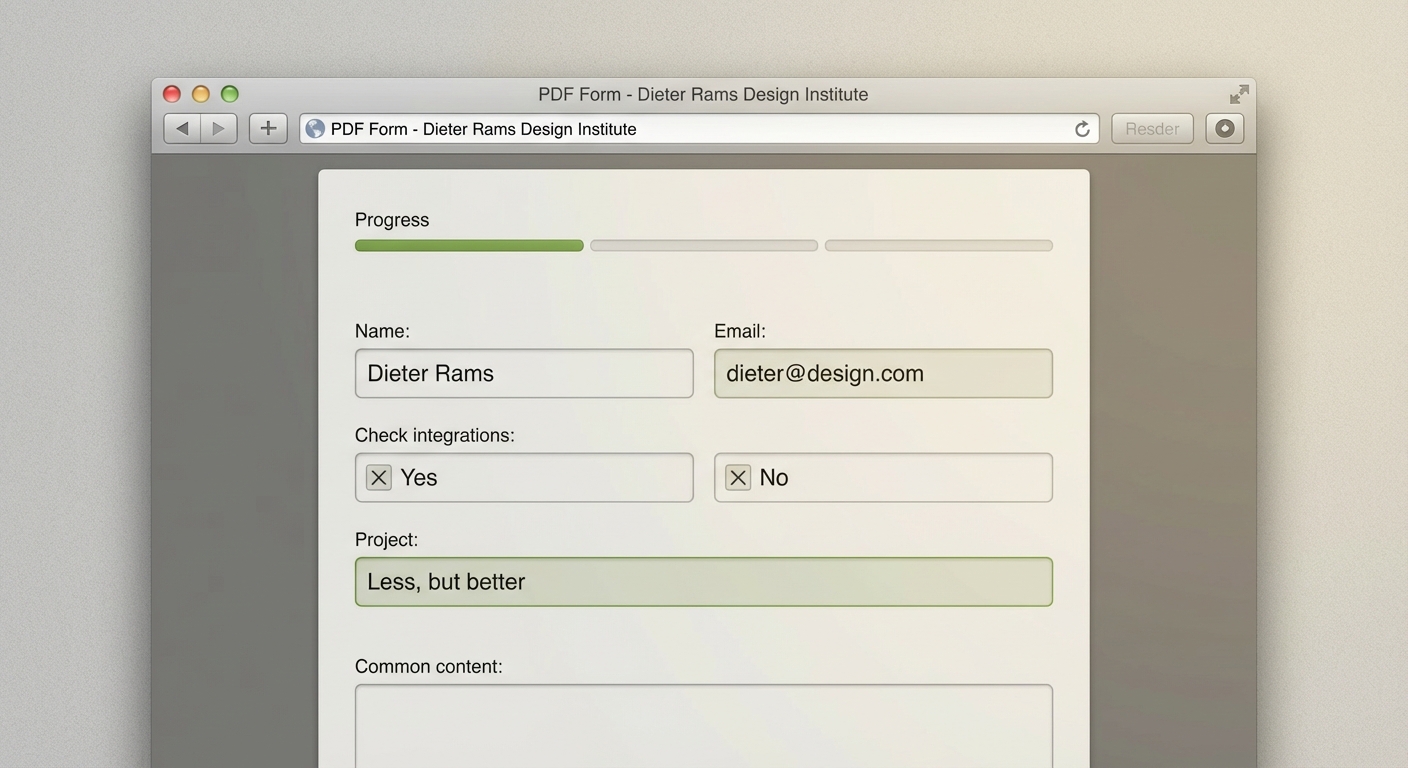Open a new tab with the plus icon
The width and height of the screenshot is (1408, 768).
point(267,128)
